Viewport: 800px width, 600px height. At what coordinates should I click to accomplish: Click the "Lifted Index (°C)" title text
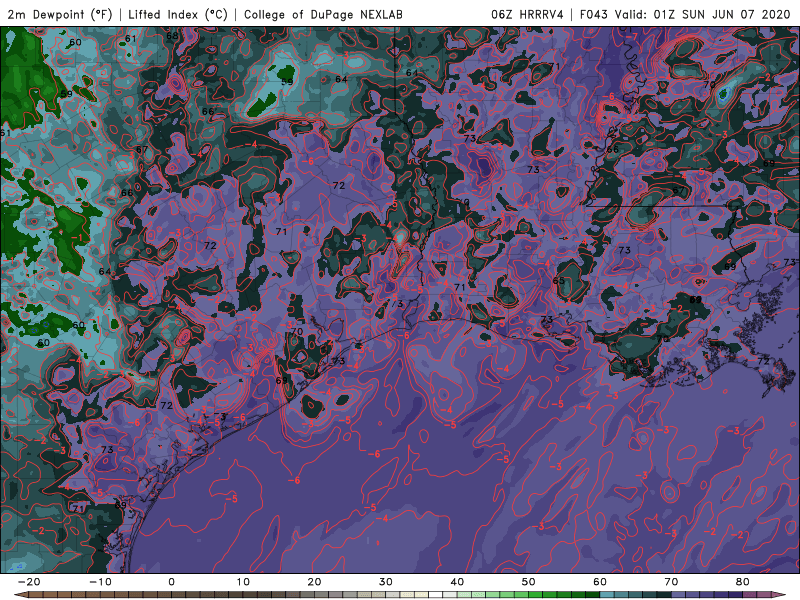[x=178, y=14]
